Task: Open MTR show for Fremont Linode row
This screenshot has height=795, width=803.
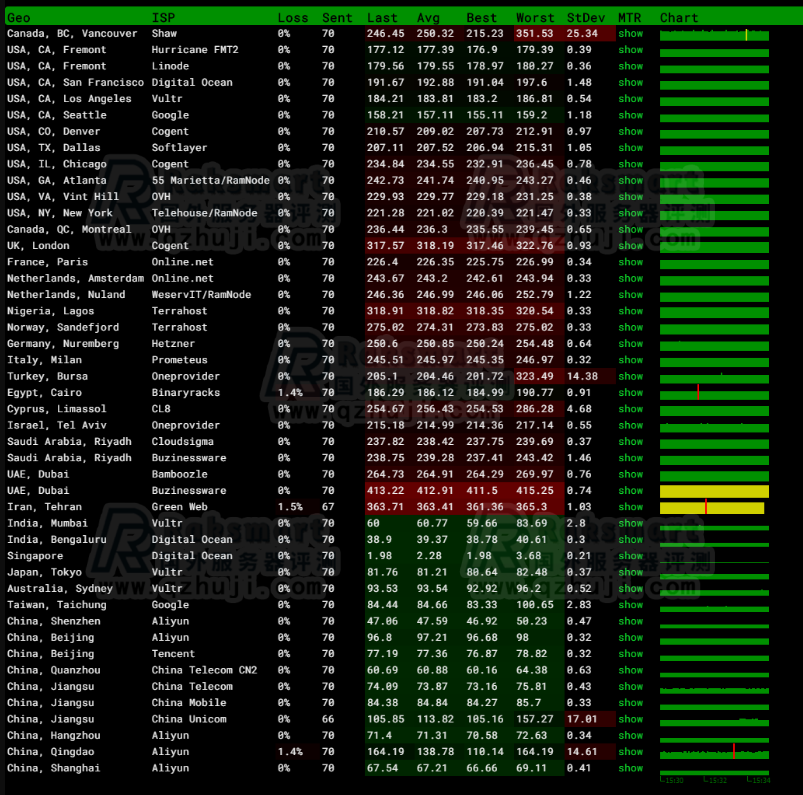Action: click(x=630, y=67)
